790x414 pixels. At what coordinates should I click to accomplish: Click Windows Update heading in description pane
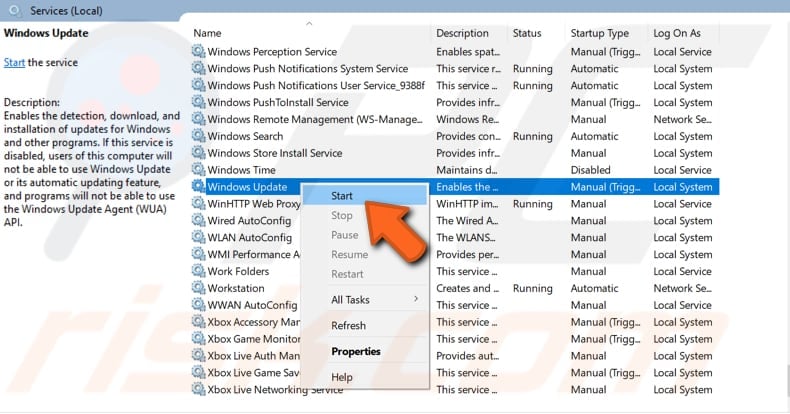click(x=46, y=33)
